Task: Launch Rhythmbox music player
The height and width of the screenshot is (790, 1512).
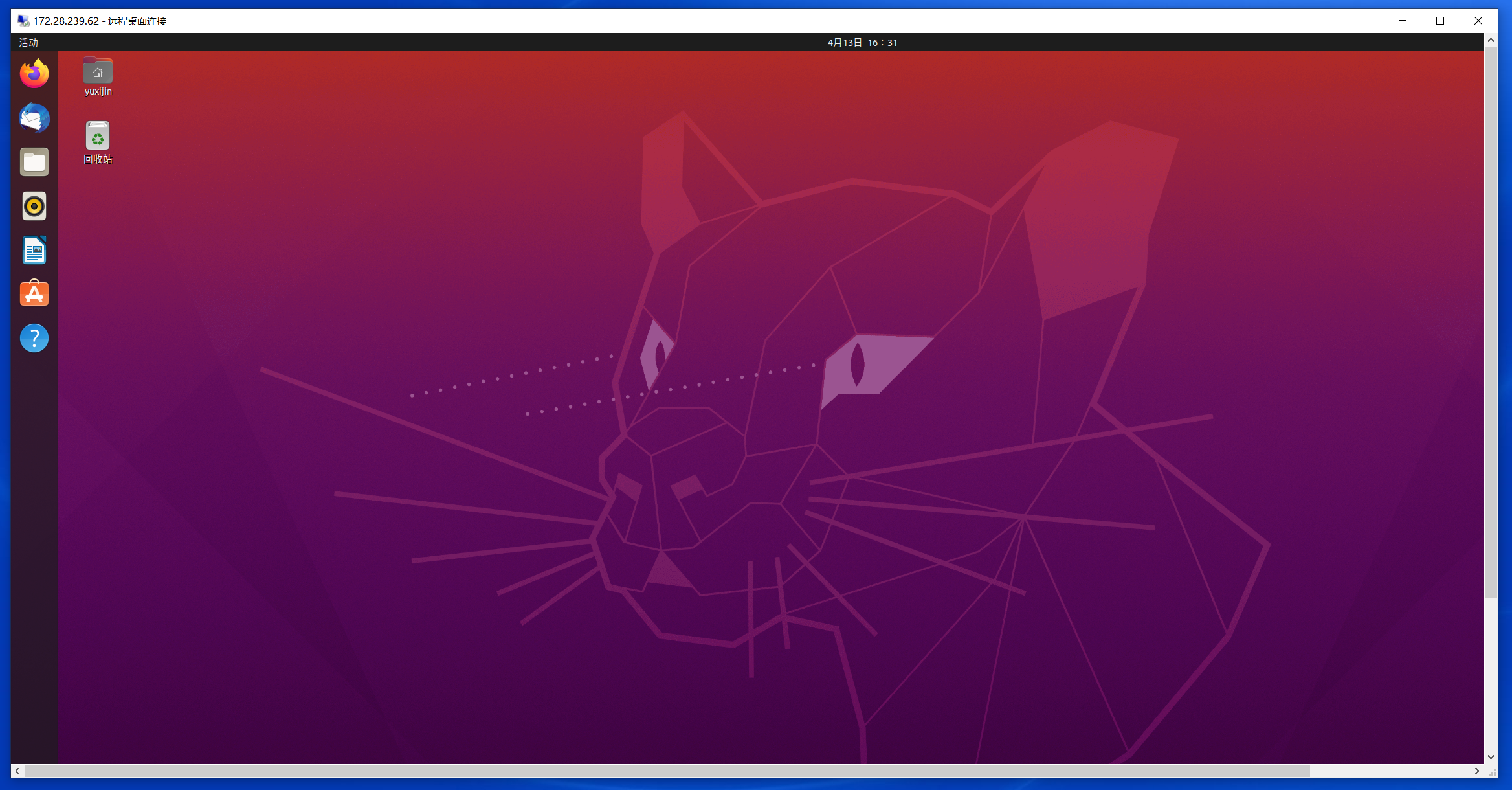Action: tap(34, 206)
